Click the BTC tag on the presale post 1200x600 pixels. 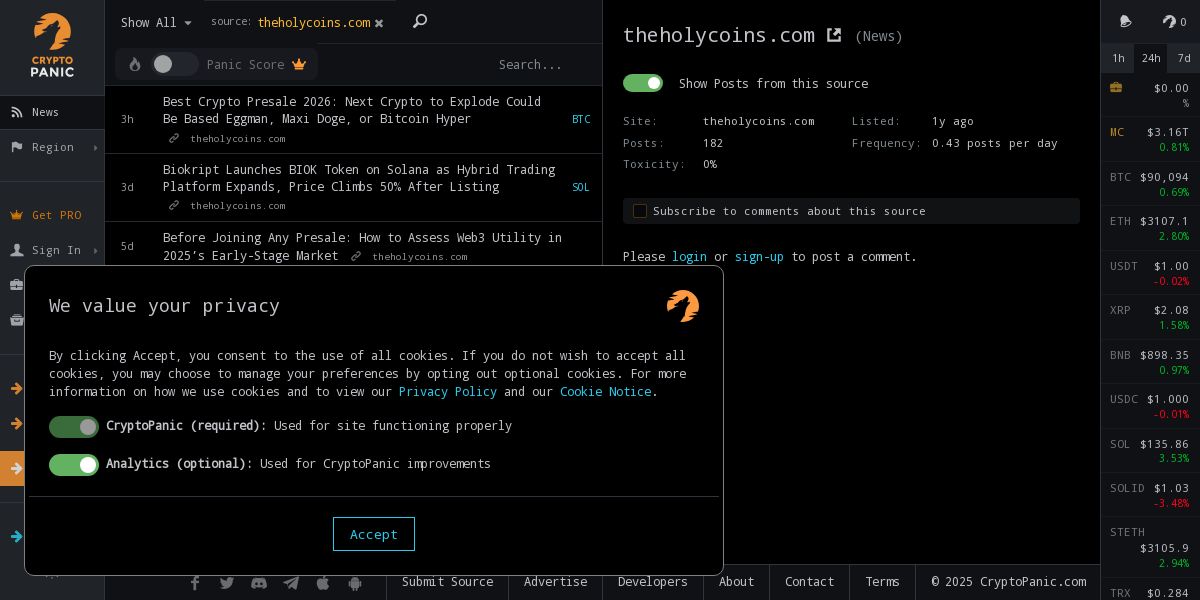pos(581,119)
